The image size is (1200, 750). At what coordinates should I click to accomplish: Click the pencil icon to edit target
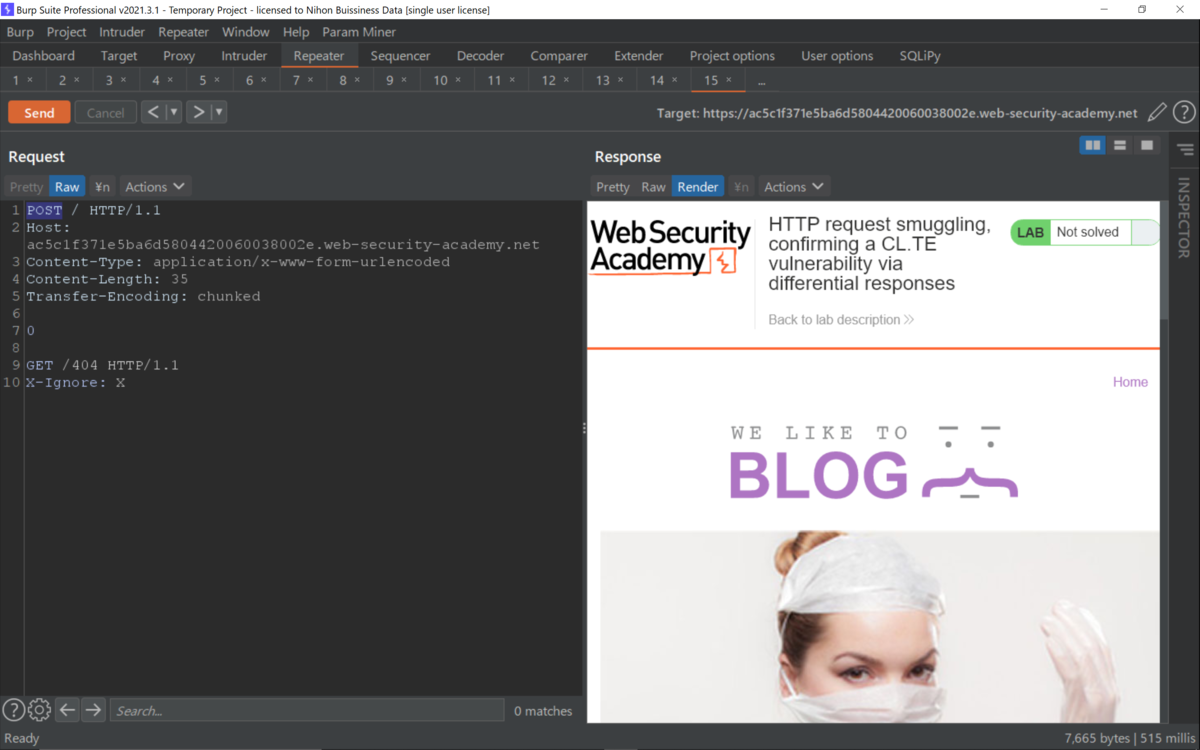pyautogui.click(x=1157, y=113)
